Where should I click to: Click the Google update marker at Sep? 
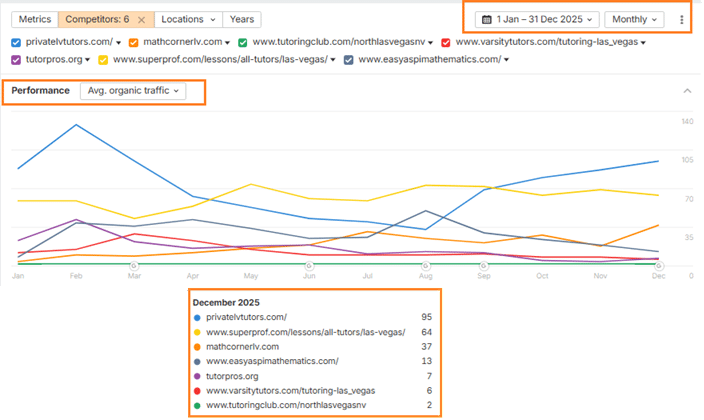484,265
